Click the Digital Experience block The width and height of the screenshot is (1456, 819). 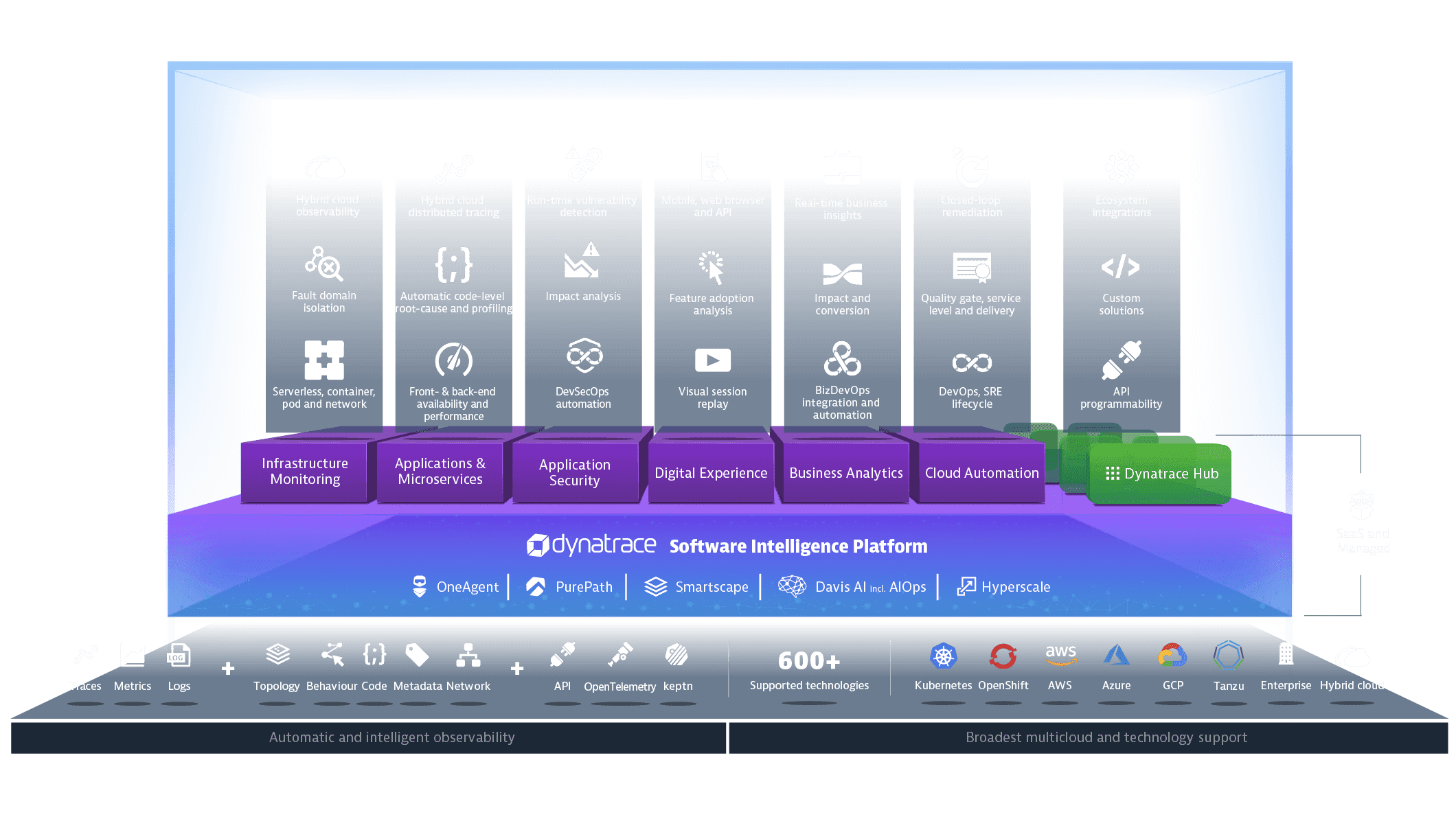click(x=711, y=473)
